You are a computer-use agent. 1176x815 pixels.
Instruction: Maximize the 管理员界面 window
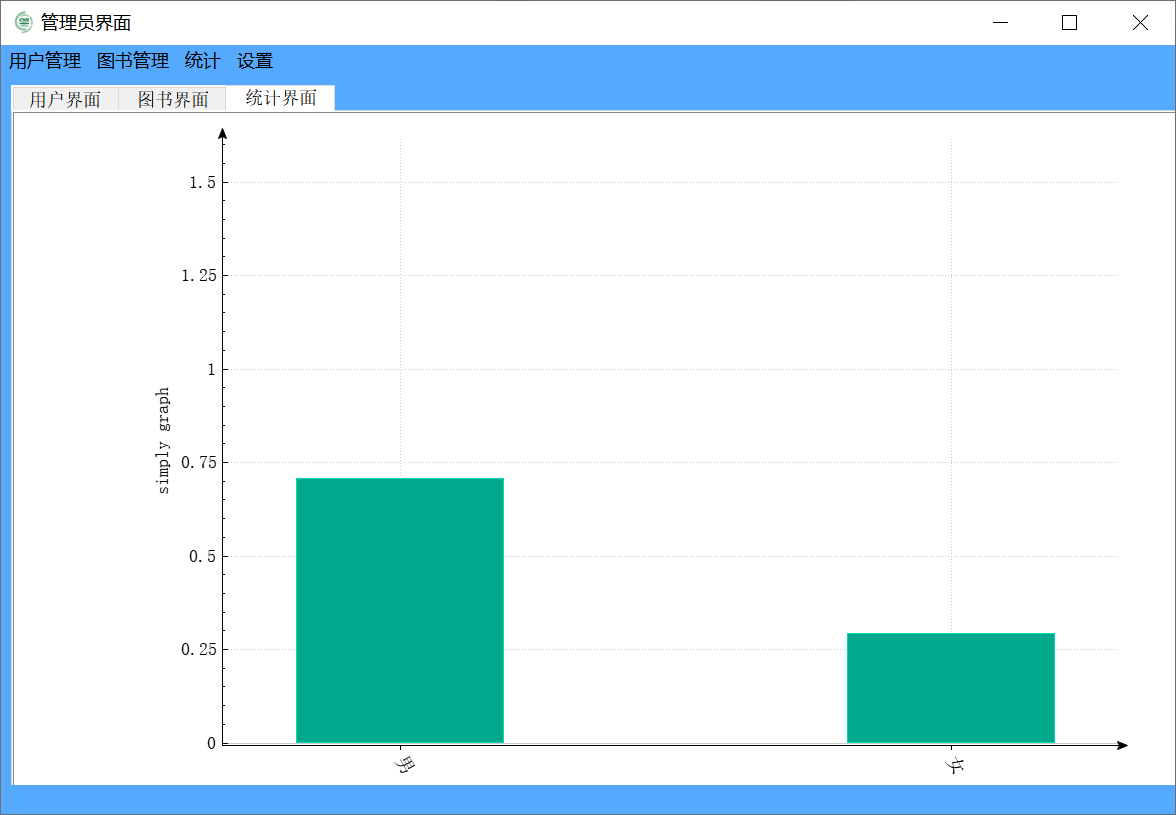pos(1070,22)
